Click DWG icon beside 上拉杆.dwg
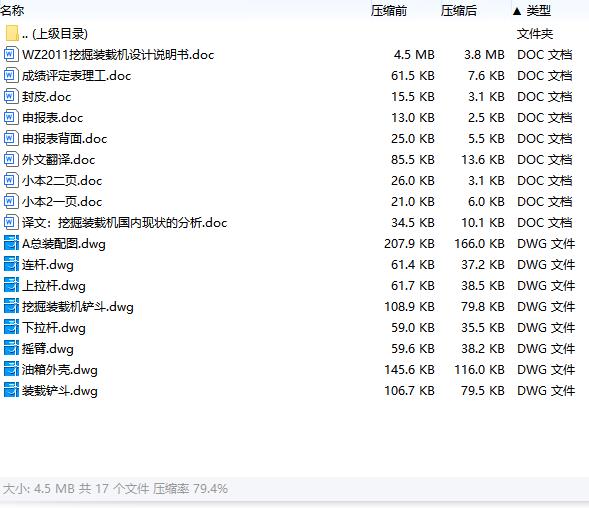Screen dimensions: 589x508 pyautogui.click(x=11, y=285)
